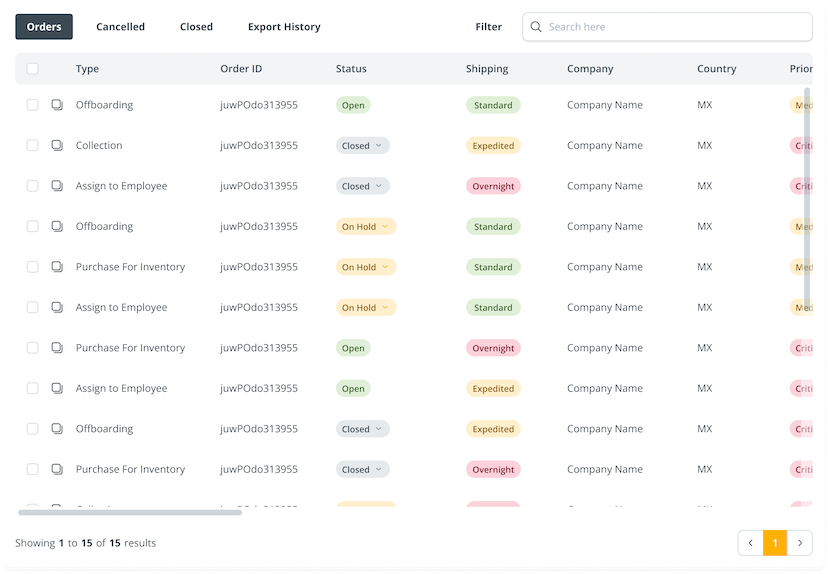Click the magnifier icon in search box
Image resolution: width=828 pixels, height=574 pixels.
537,27
